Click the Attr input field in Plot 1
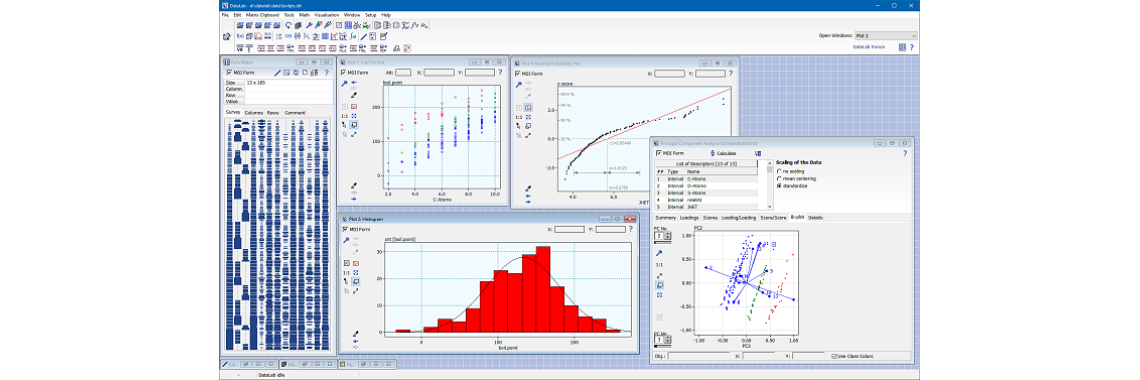The width and height of the screenshot is (1140, 380). tap(404, 73)
